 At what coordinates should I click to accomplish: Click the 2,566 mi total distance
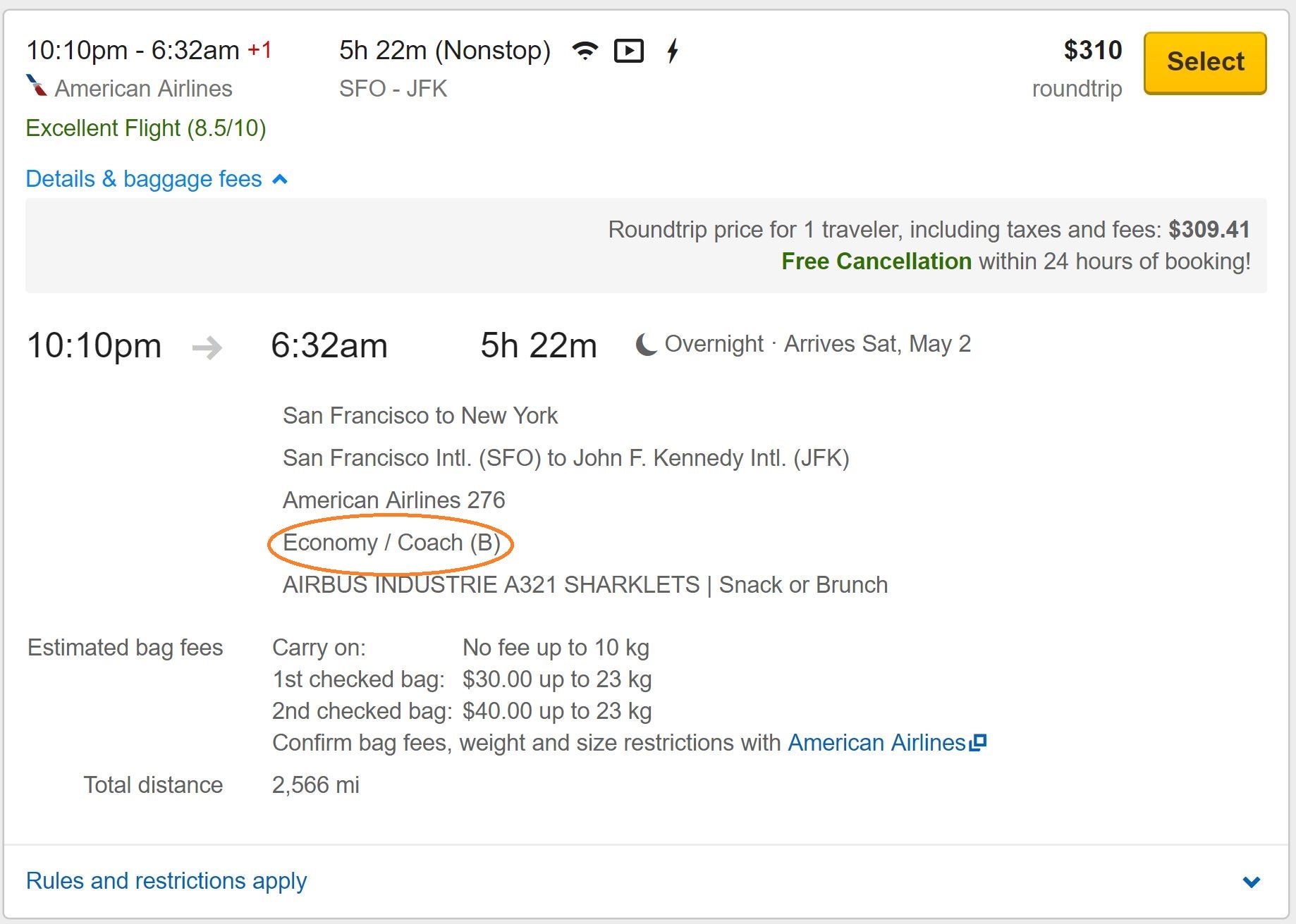coord(316,785)
